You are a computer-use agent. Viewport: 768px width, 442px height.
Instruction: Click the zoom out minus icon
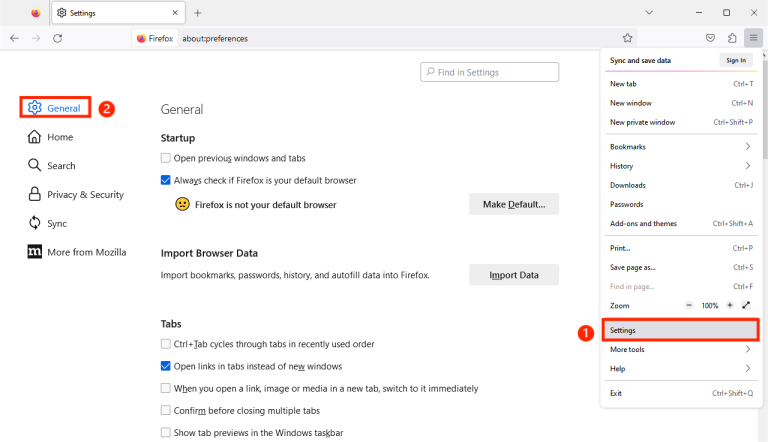[x=689, y=304]
